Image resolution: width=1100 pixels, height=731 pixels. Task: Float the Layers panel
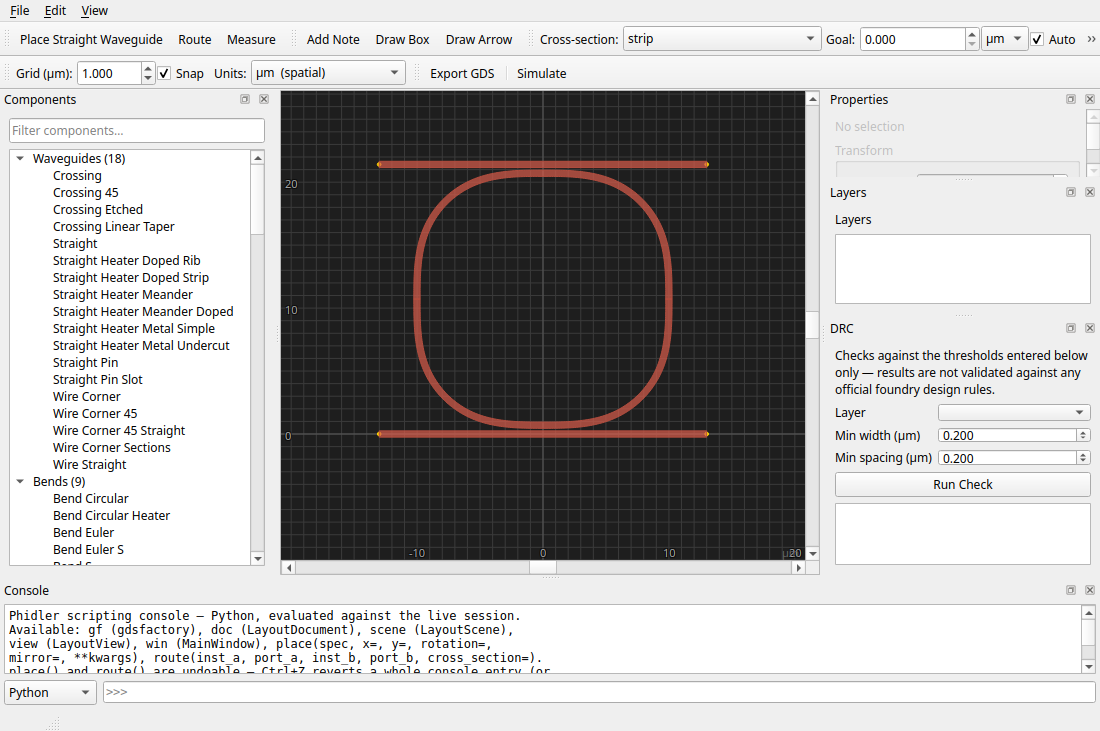pyautogui.click(x=1071, y=192)
